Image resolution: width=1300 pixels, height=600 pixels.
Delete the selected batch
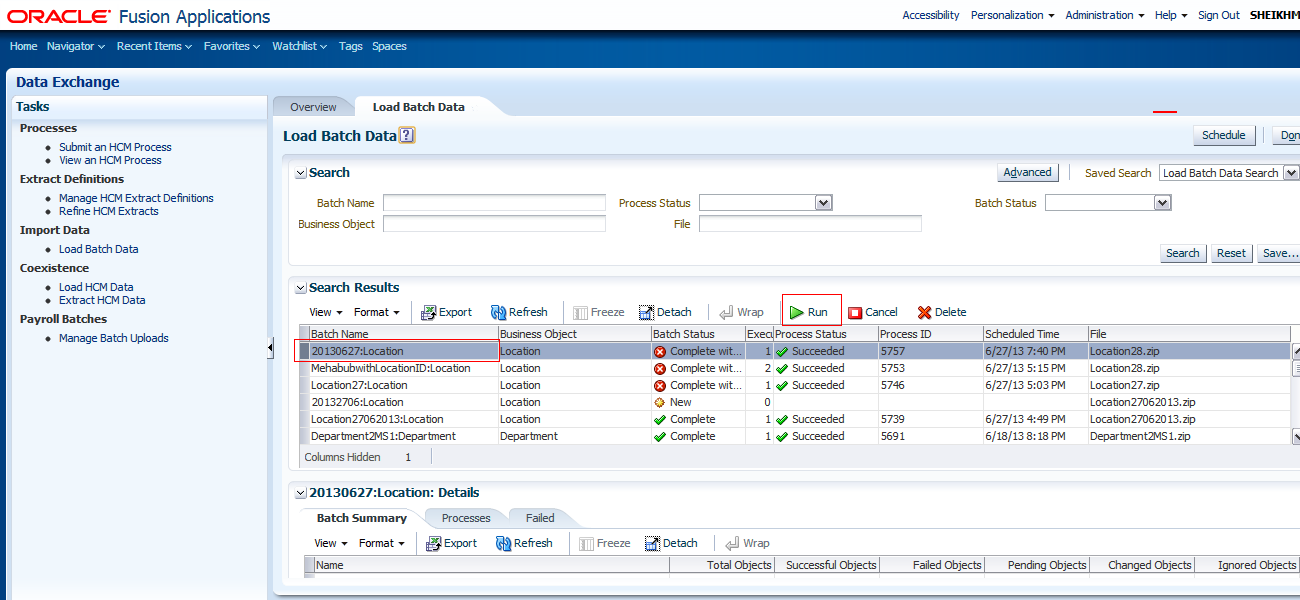coord(941,311)
